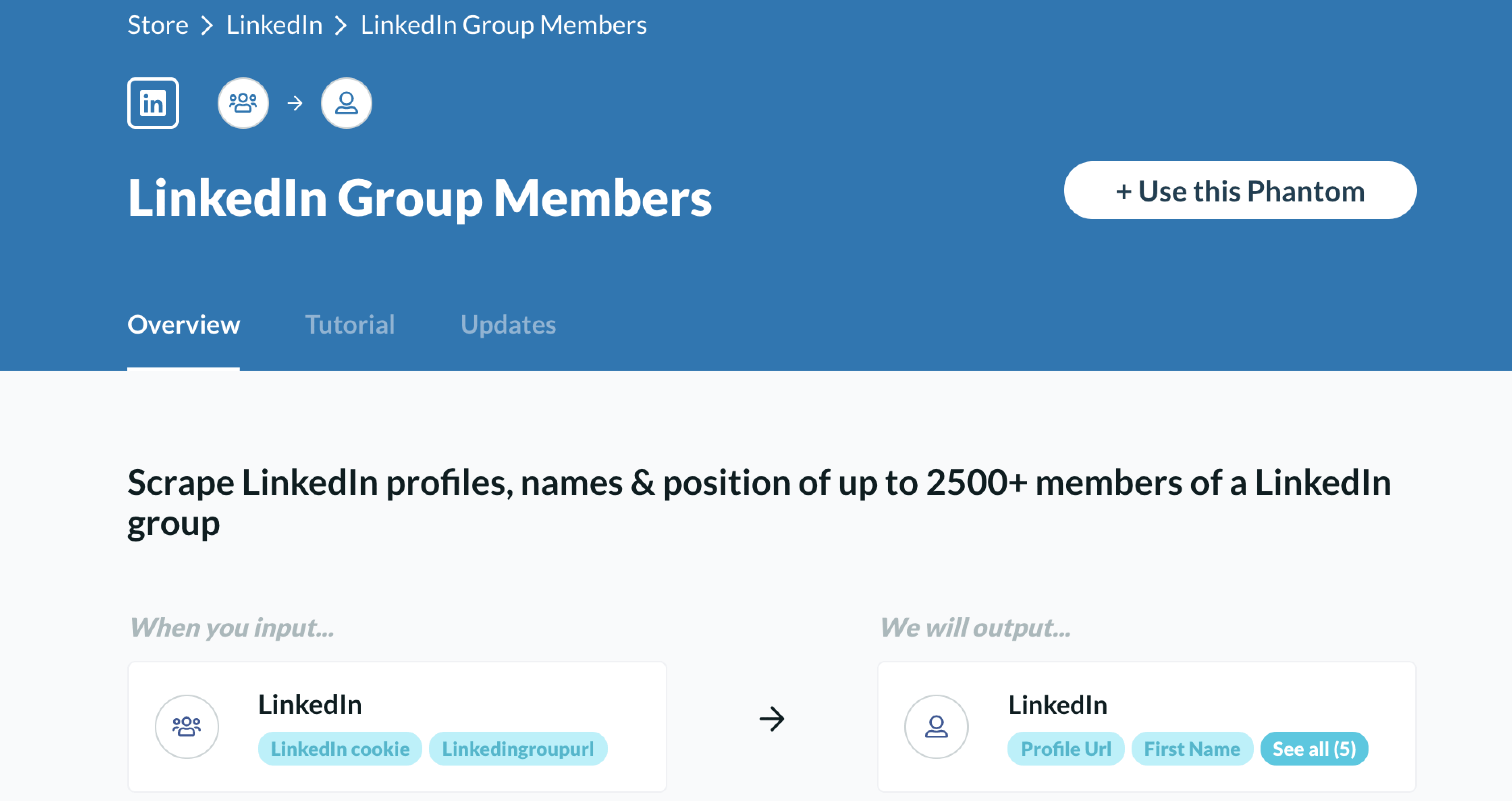
Task: Click the LinkedIn logo icon in header
Action: coord(153,103)
